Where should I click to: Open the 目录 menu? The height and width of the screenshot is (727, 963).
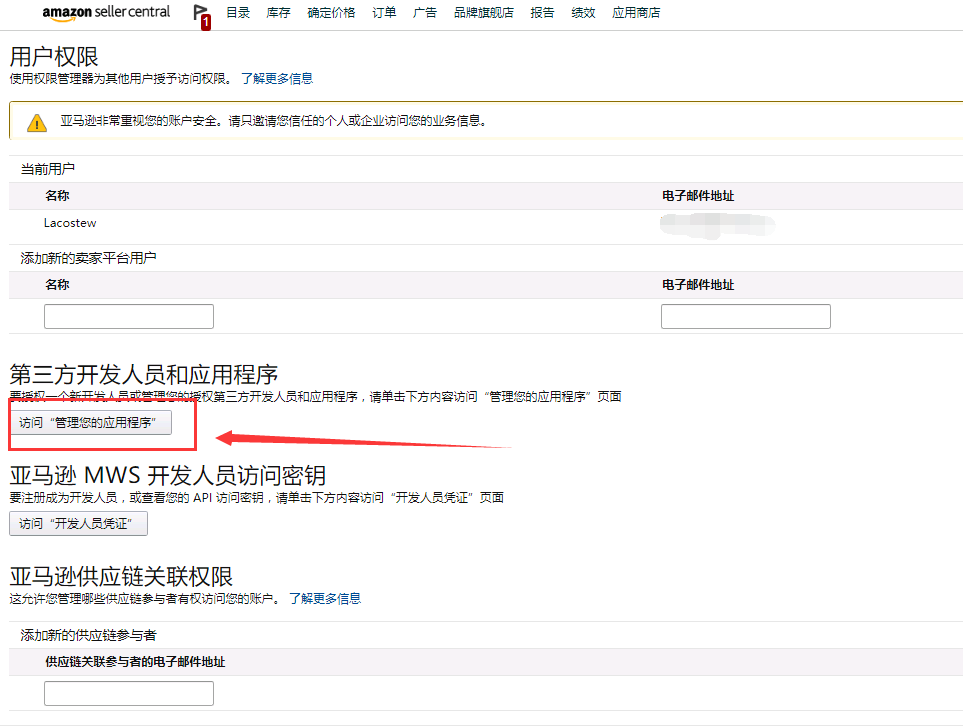pyautogui.click(x=238, y=12)
